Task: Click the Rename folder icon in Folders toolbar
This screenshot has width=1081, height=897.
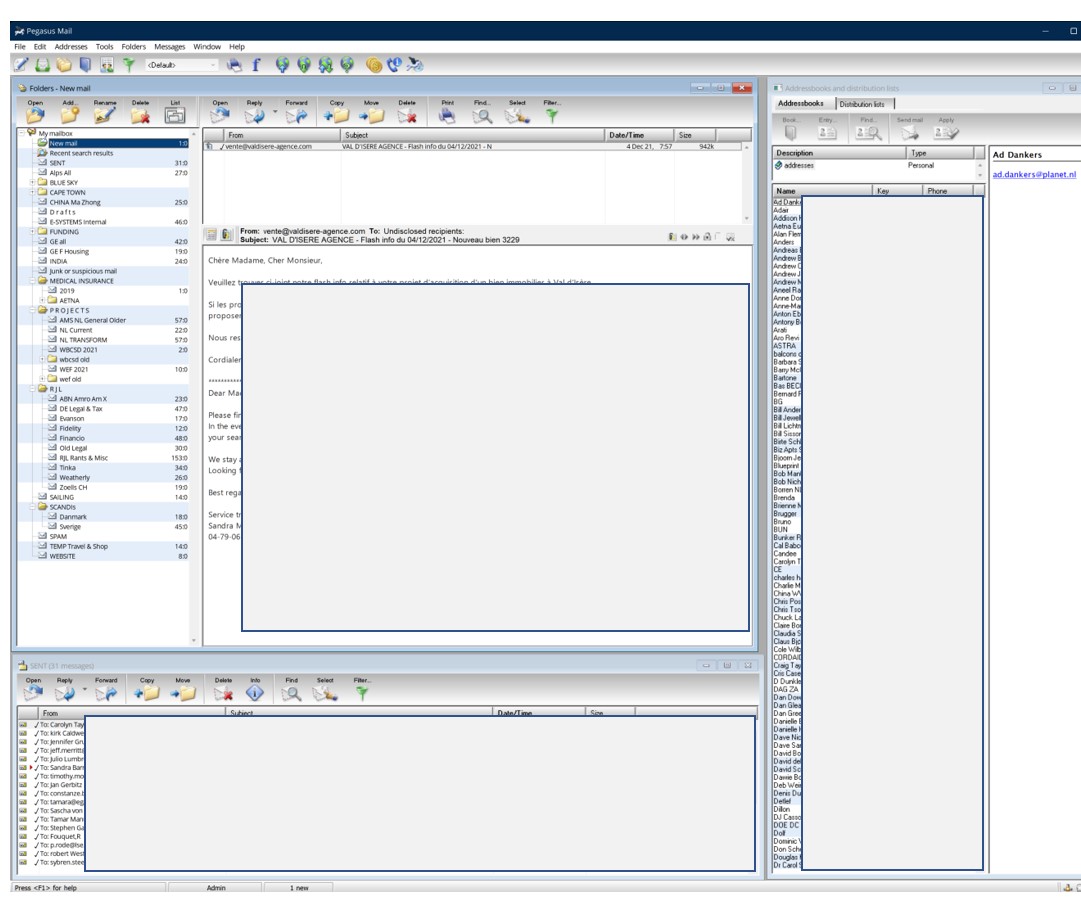Action: [105, 115]
